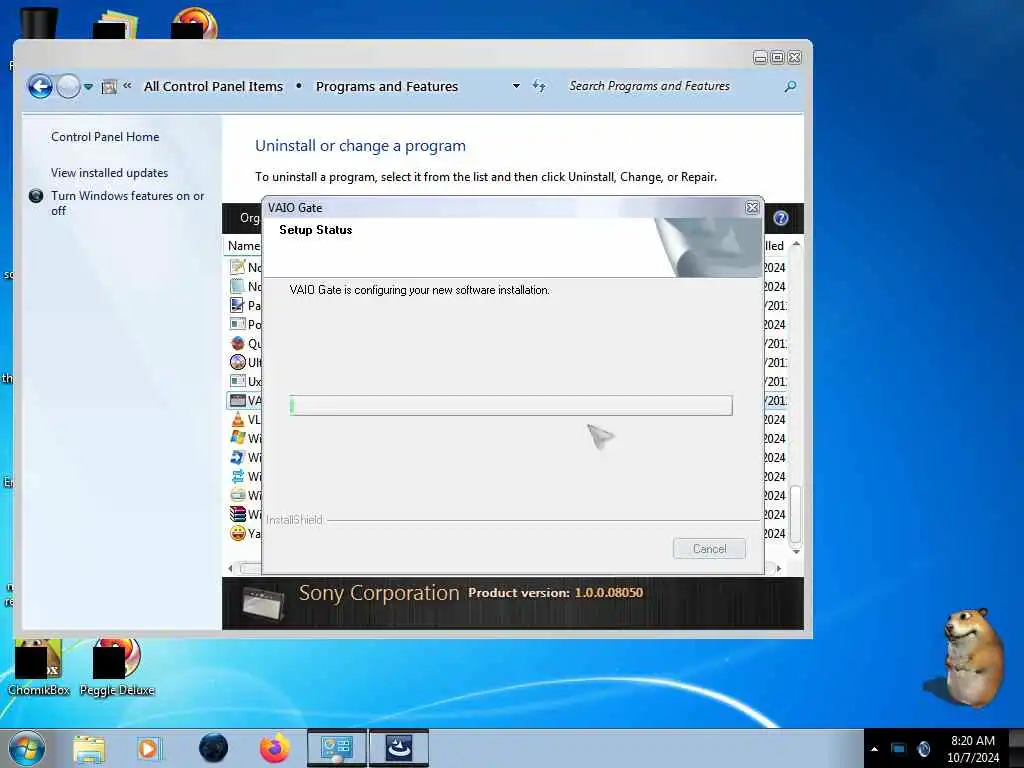Select Programs and Features breadcrumb
Viewport: 1024px width, 768px height.
coord(387,86)
